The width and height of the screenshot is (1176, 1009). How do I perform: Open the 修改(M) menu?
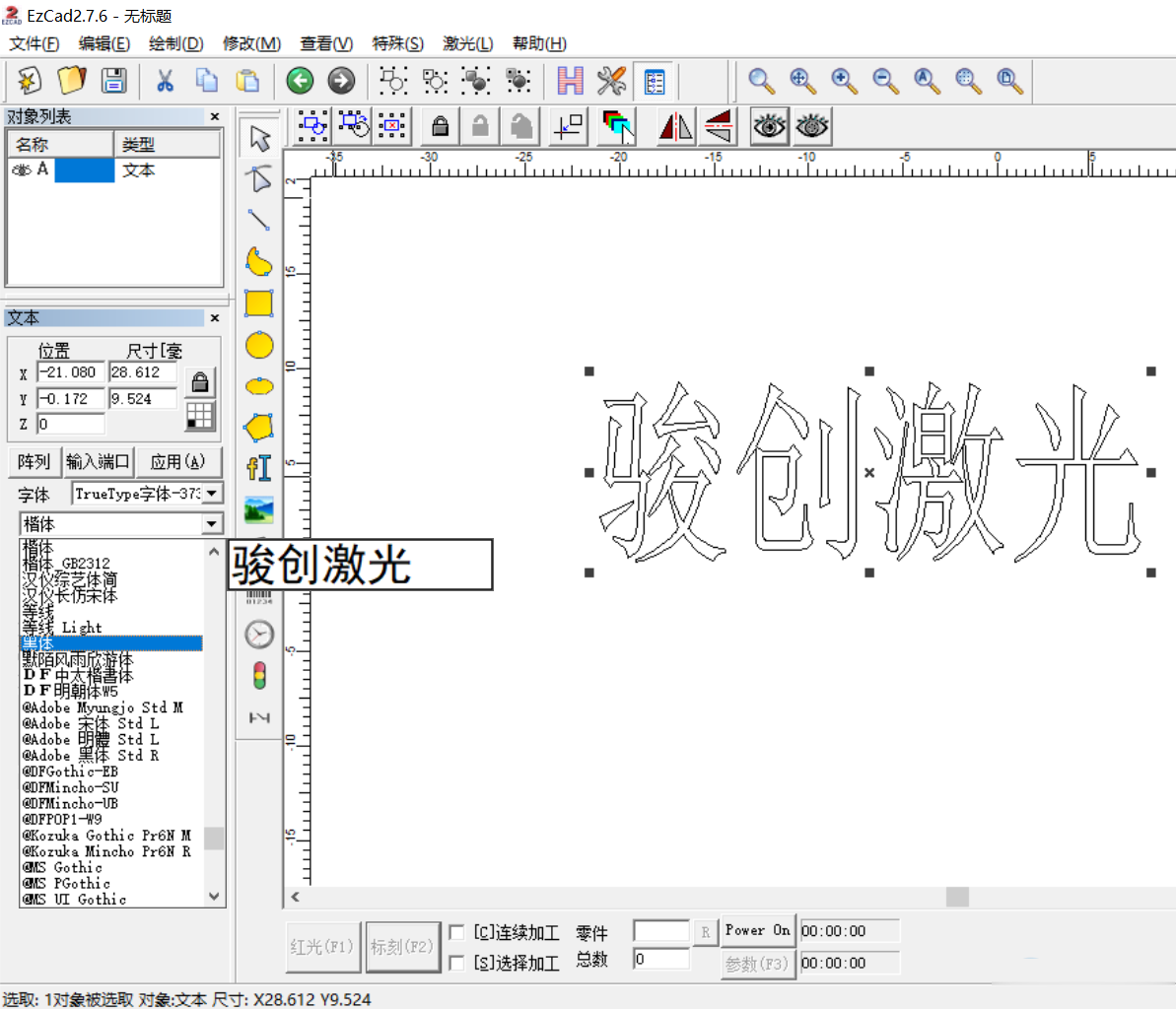pyautogui.click(x=252, y=43)
